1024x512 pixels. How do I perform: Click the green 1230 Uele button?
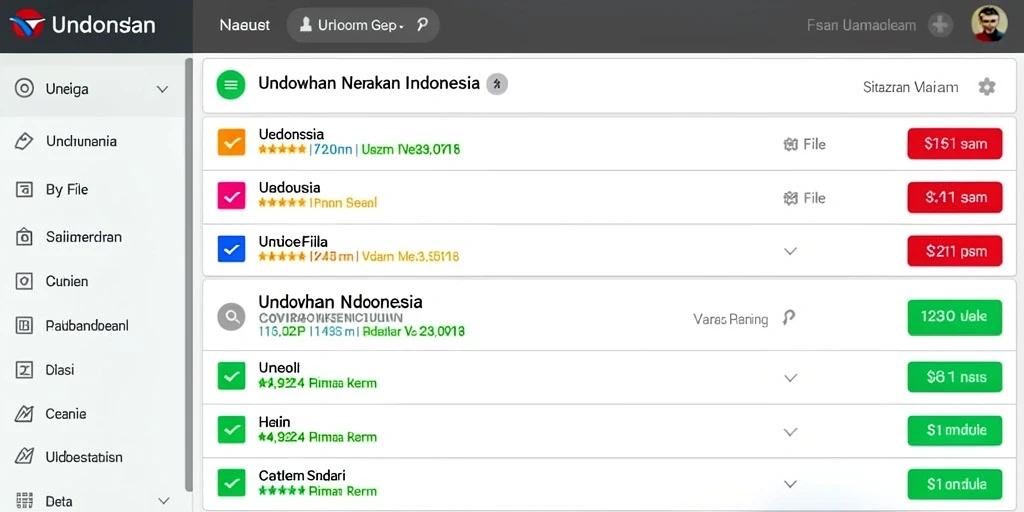coord(955,317)
